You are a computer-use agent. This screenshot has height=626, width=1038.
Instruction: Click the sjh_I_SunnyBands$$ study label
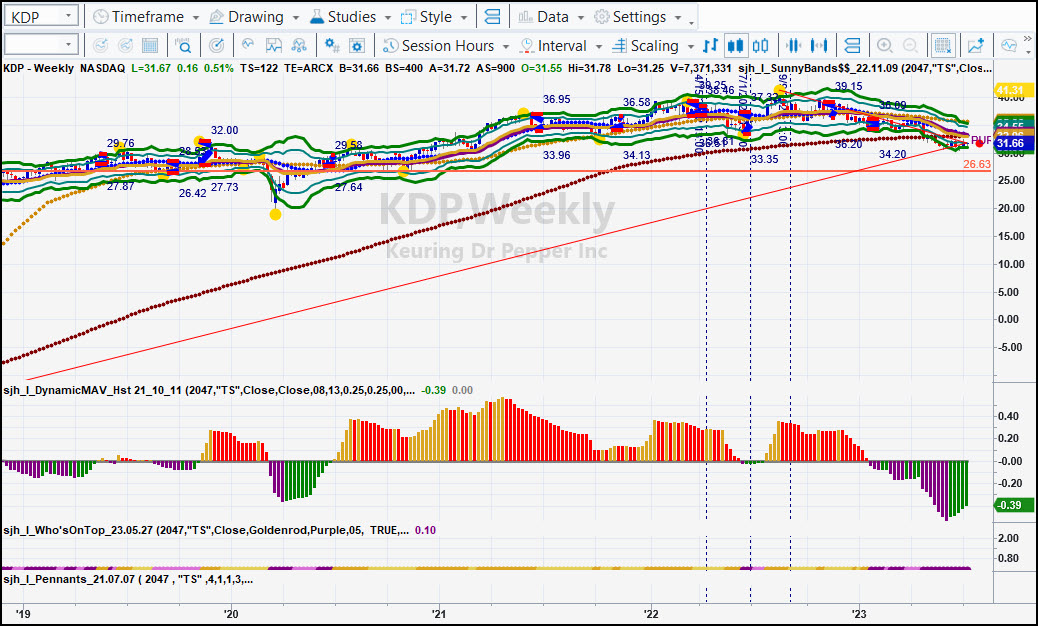point(865,68)
